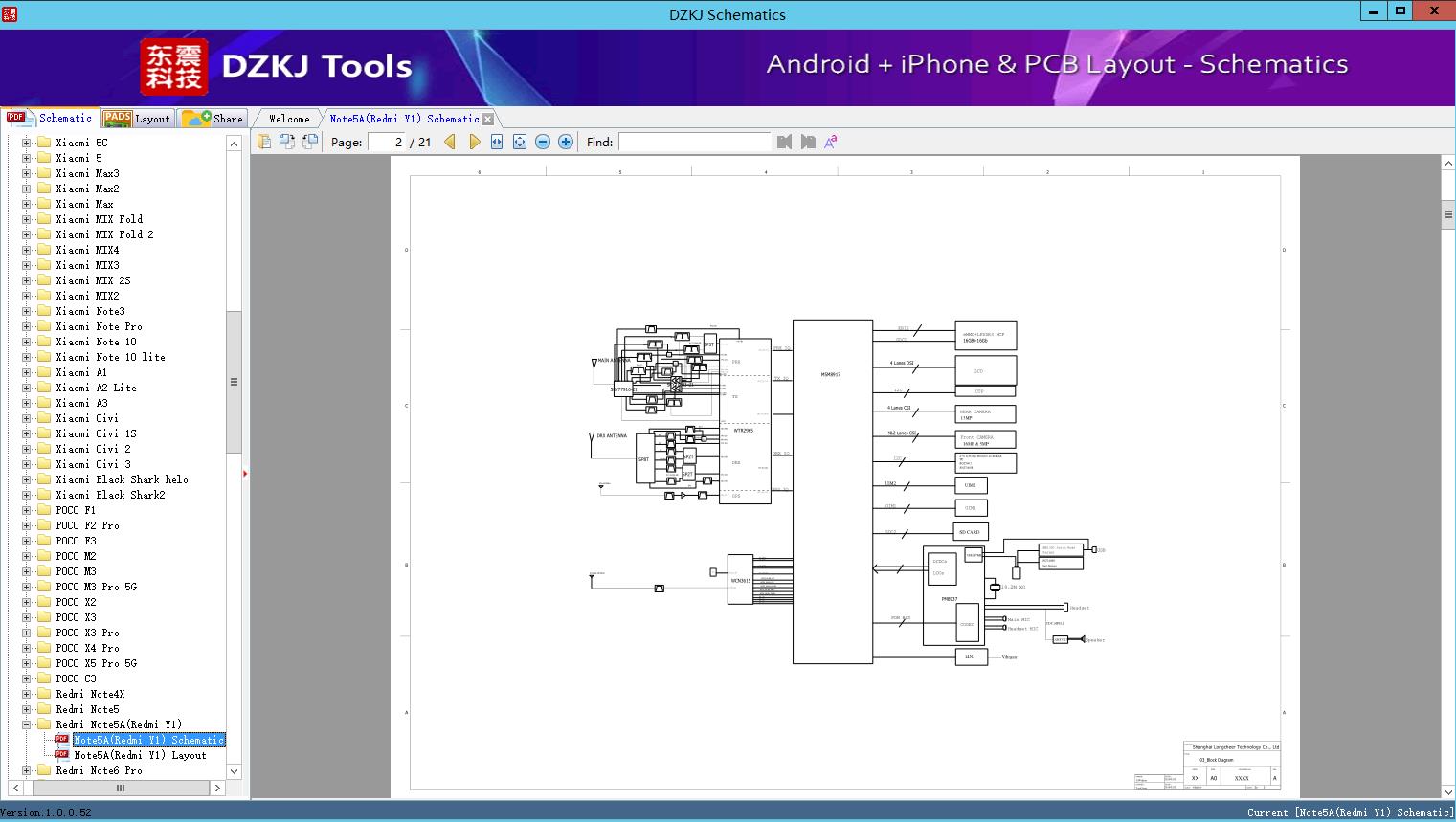Go to the next page arrow

474,142
